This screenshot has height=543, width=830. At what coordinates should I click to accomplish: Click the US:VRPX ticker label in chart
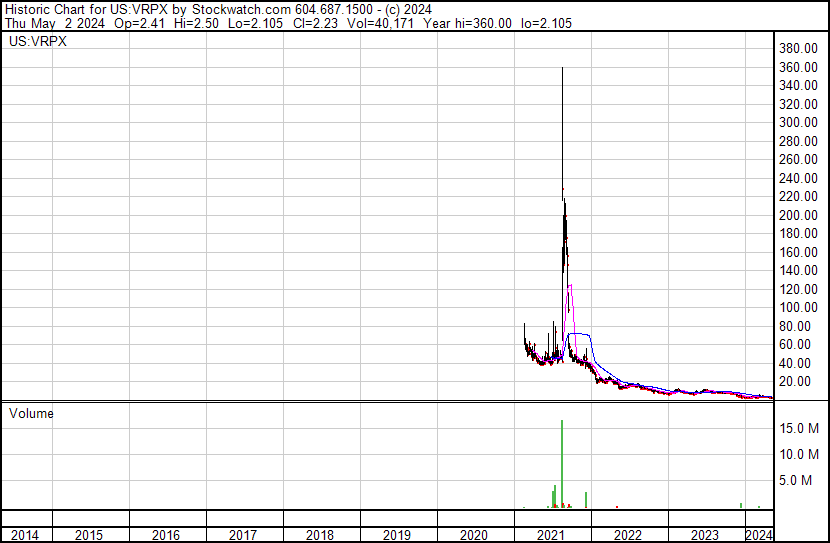pyautogui.click(x=36, y=43)
